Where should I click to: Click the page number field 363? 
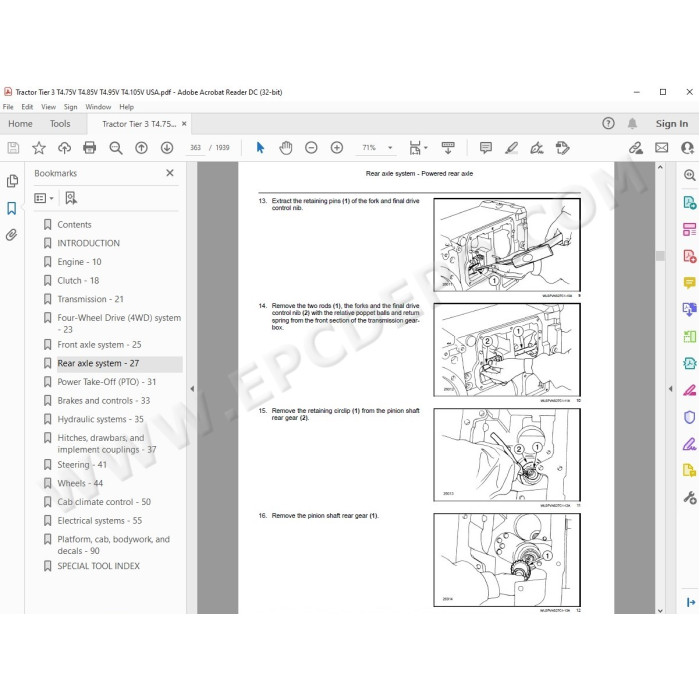[196, 148]
